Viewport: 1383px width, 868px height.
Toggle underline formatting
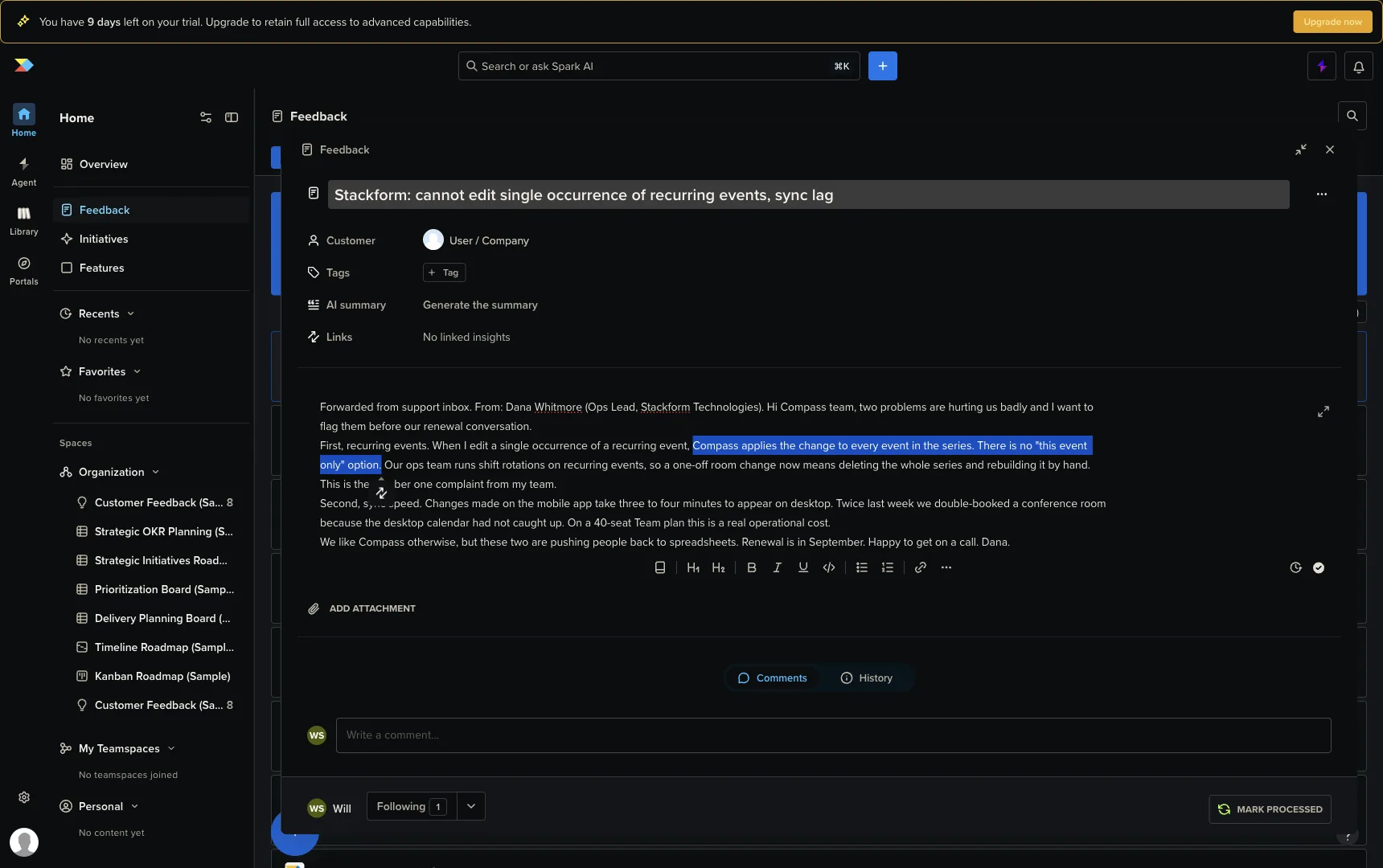click(x=803, y=567)
